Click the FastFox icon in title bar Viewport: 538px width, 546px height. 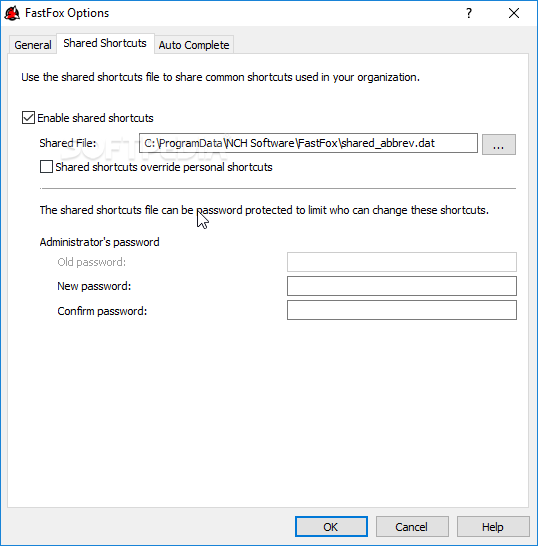(12, 13)
